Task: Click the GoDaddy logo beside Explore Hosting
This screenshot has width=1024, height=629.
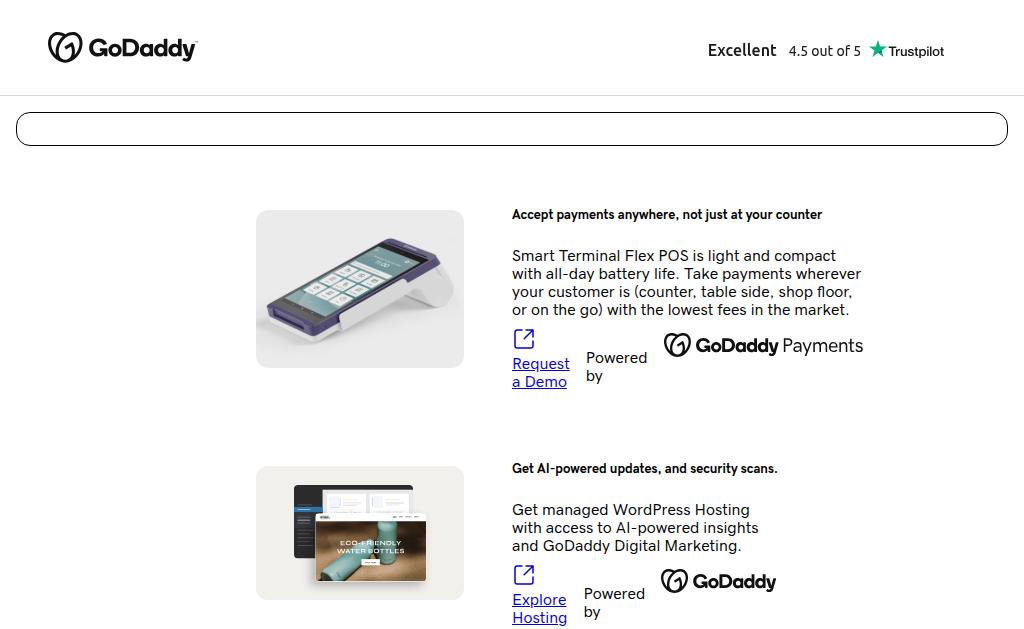Action: pos(675,581)
